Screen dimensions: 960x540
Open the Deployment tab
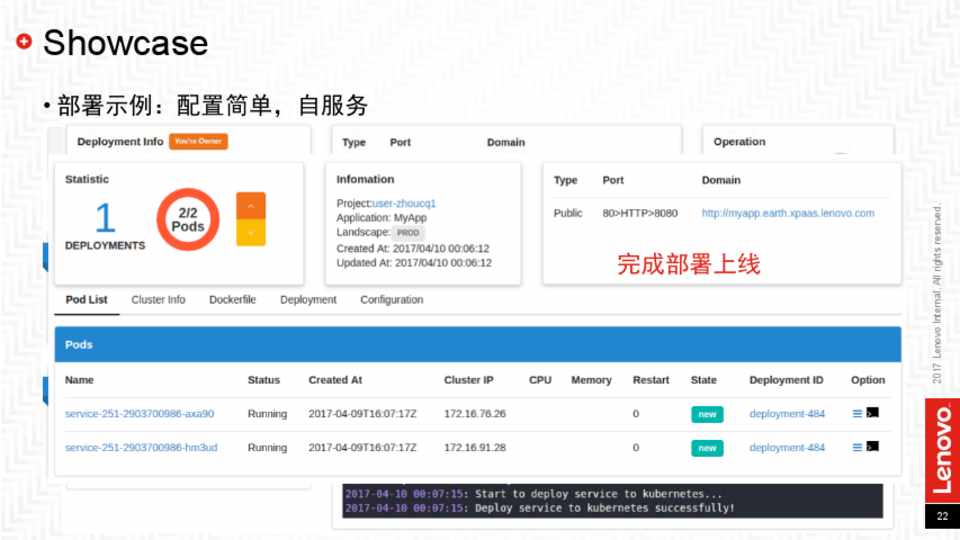tap(308, 300)
